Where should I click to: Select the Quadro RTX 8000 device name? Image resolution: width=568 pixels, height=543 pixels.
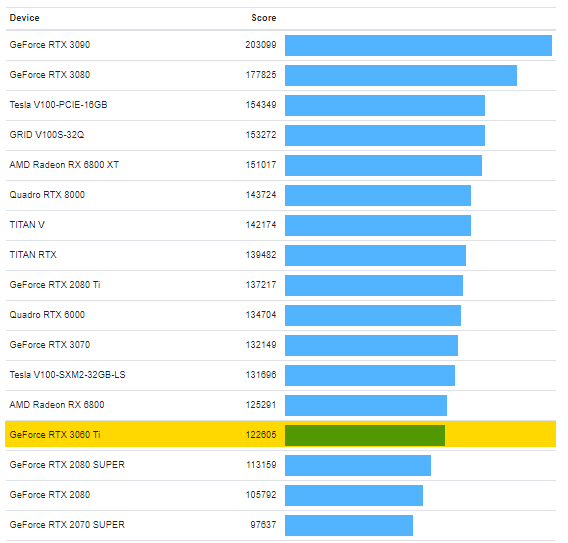tap(47, 195)
